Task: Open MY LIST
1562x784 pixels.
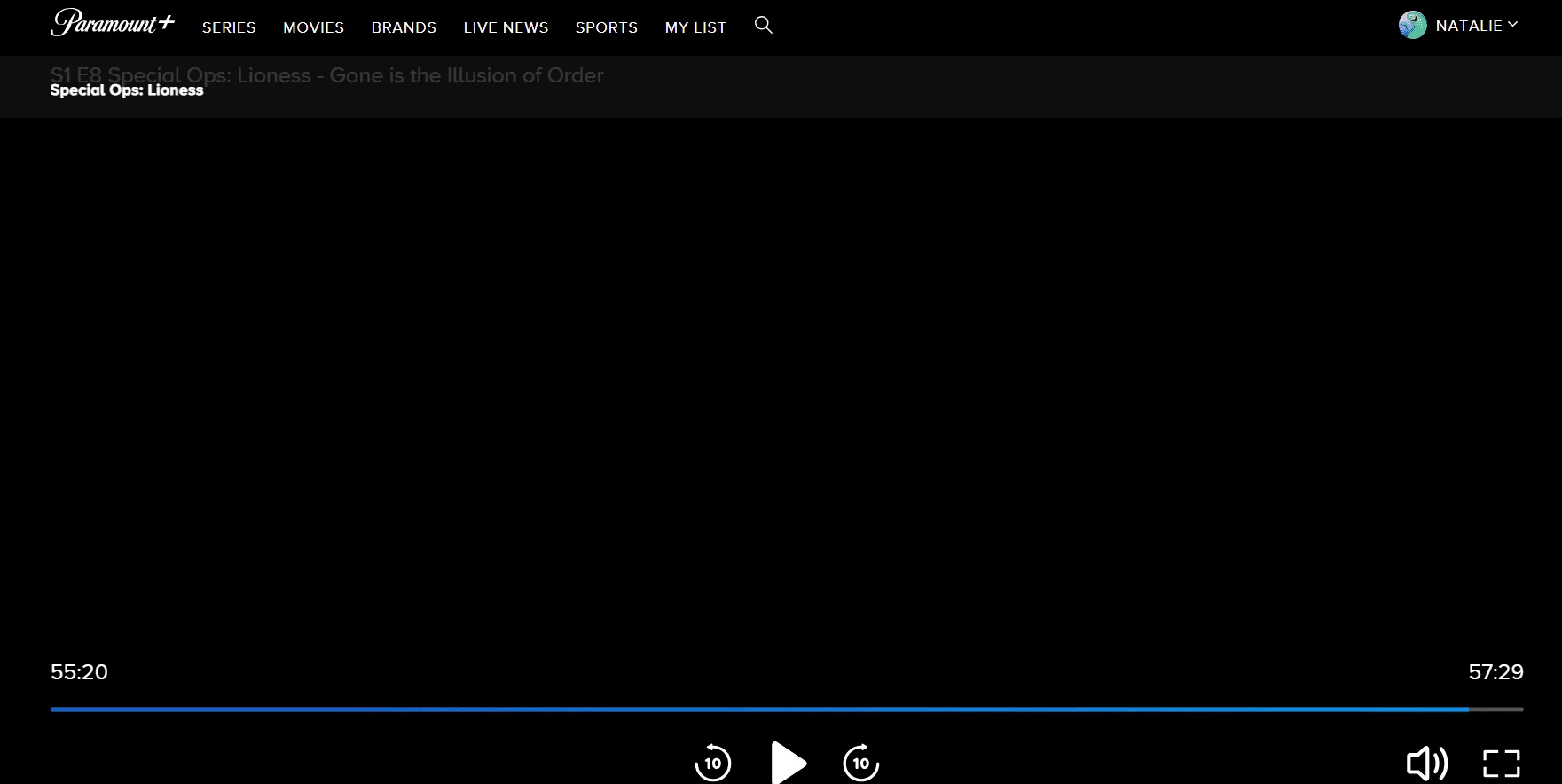Action: coord(695,27)
